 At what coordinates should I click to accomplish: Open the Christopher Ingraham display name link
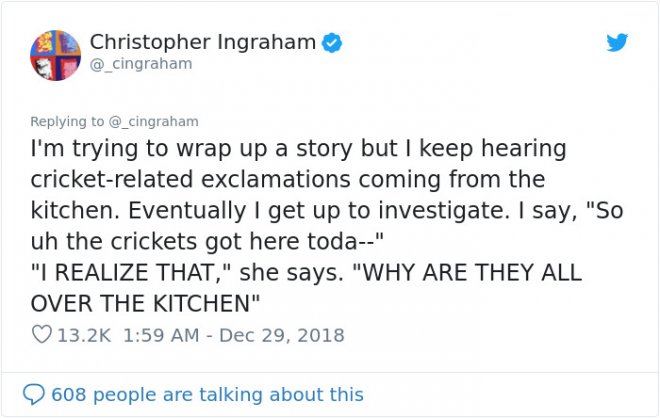coord(202,42)
